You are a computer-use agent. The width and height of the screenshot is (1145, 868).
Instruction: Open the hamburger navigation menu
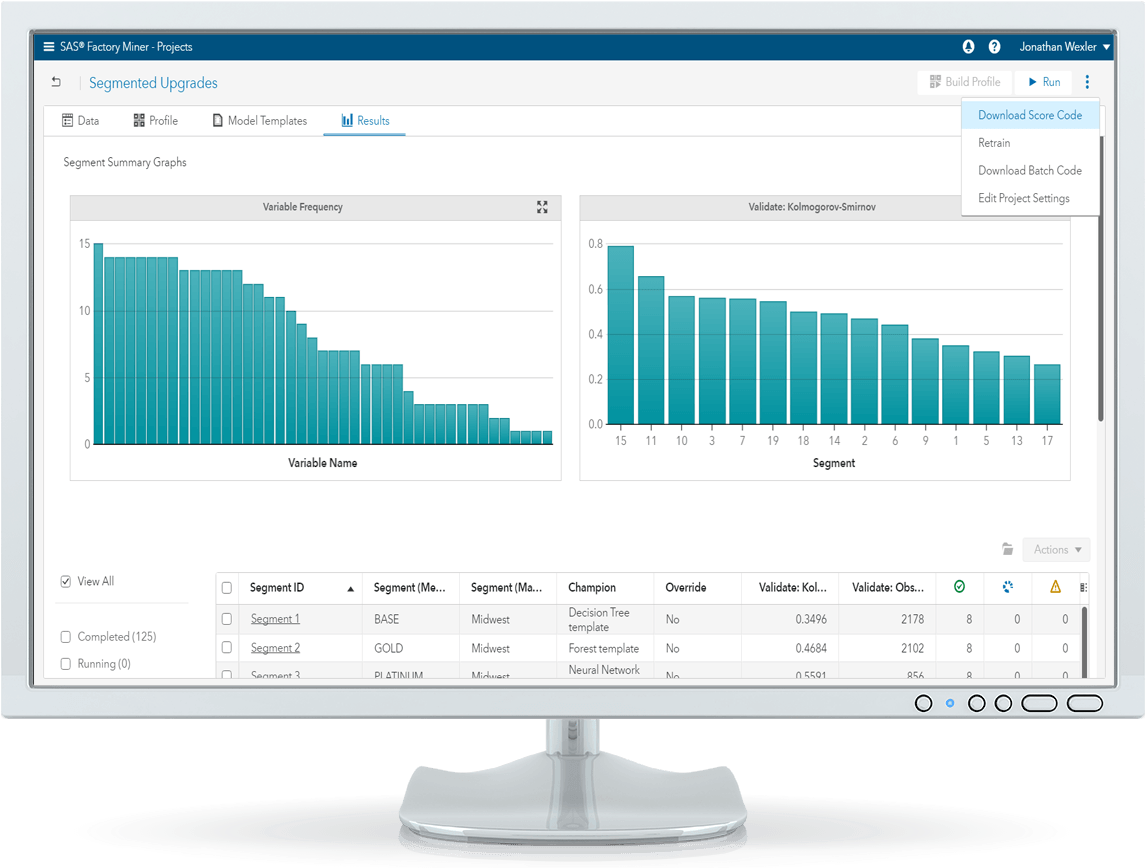49,47
